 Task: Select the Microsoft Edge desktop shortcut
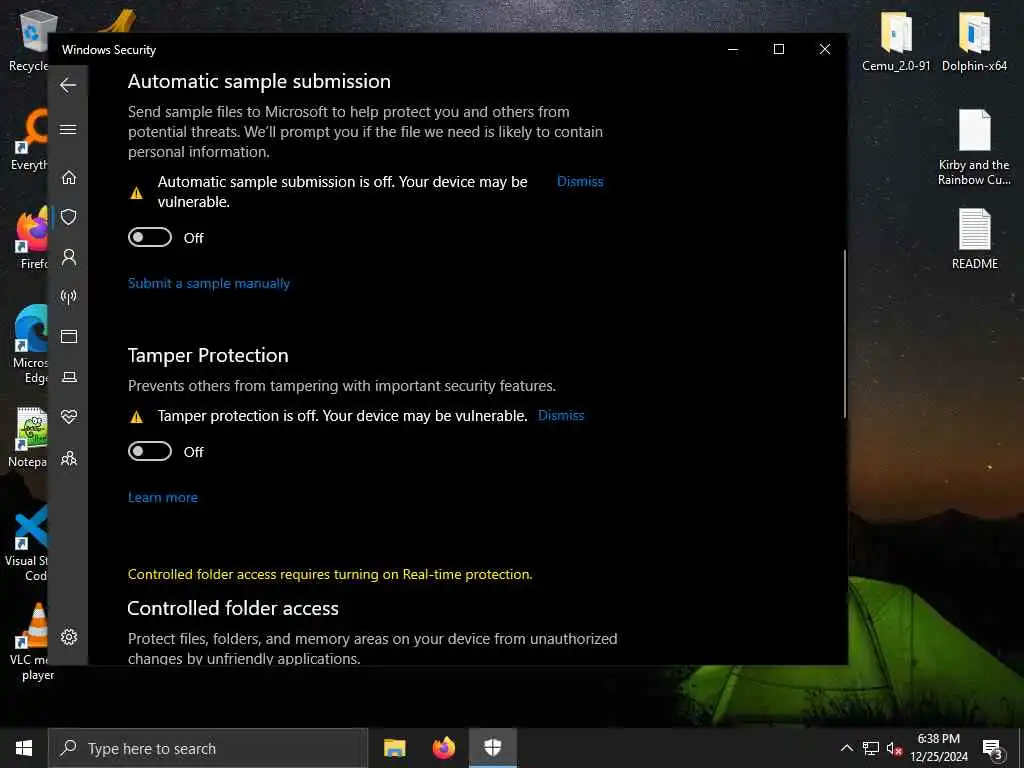pos(29,345)
